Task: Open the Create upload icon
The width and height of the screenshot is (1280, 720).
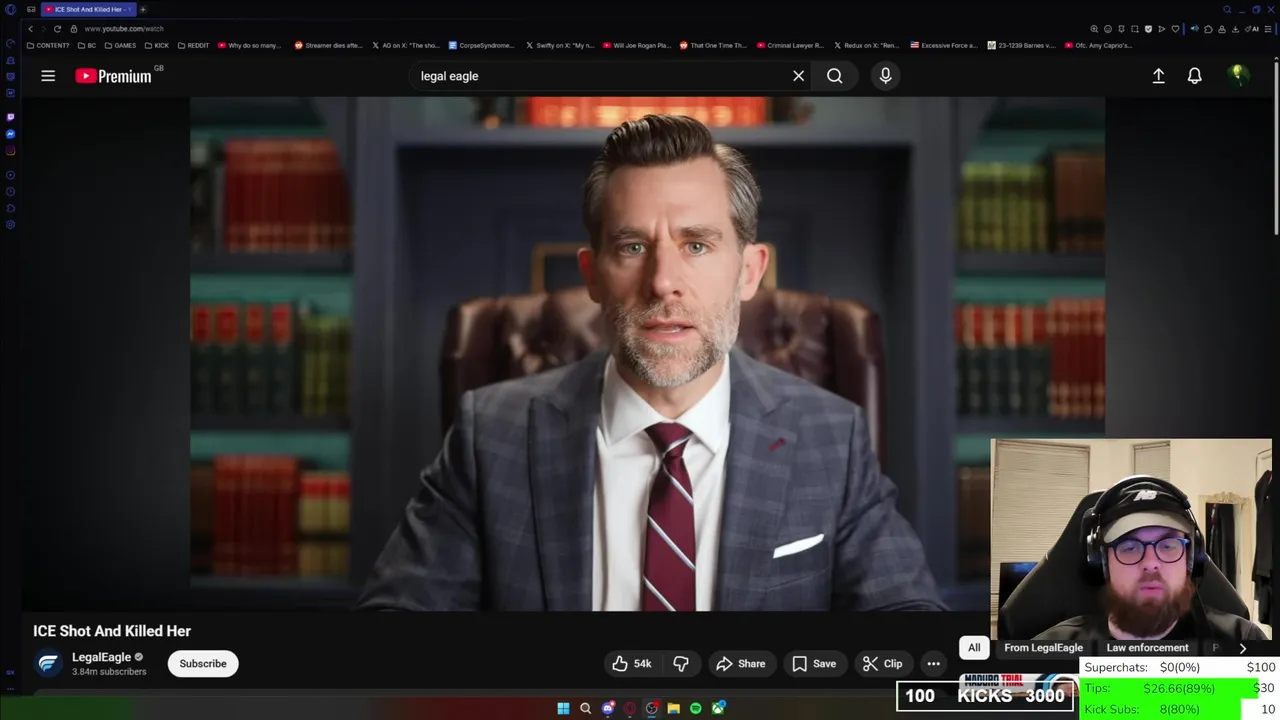Action: pyautogui.click(x=1158, y=76)
